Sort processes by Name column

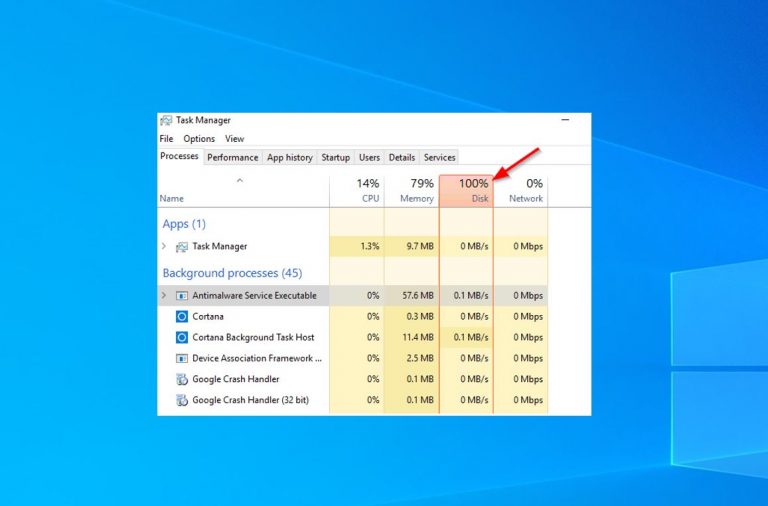pos(243,191)
